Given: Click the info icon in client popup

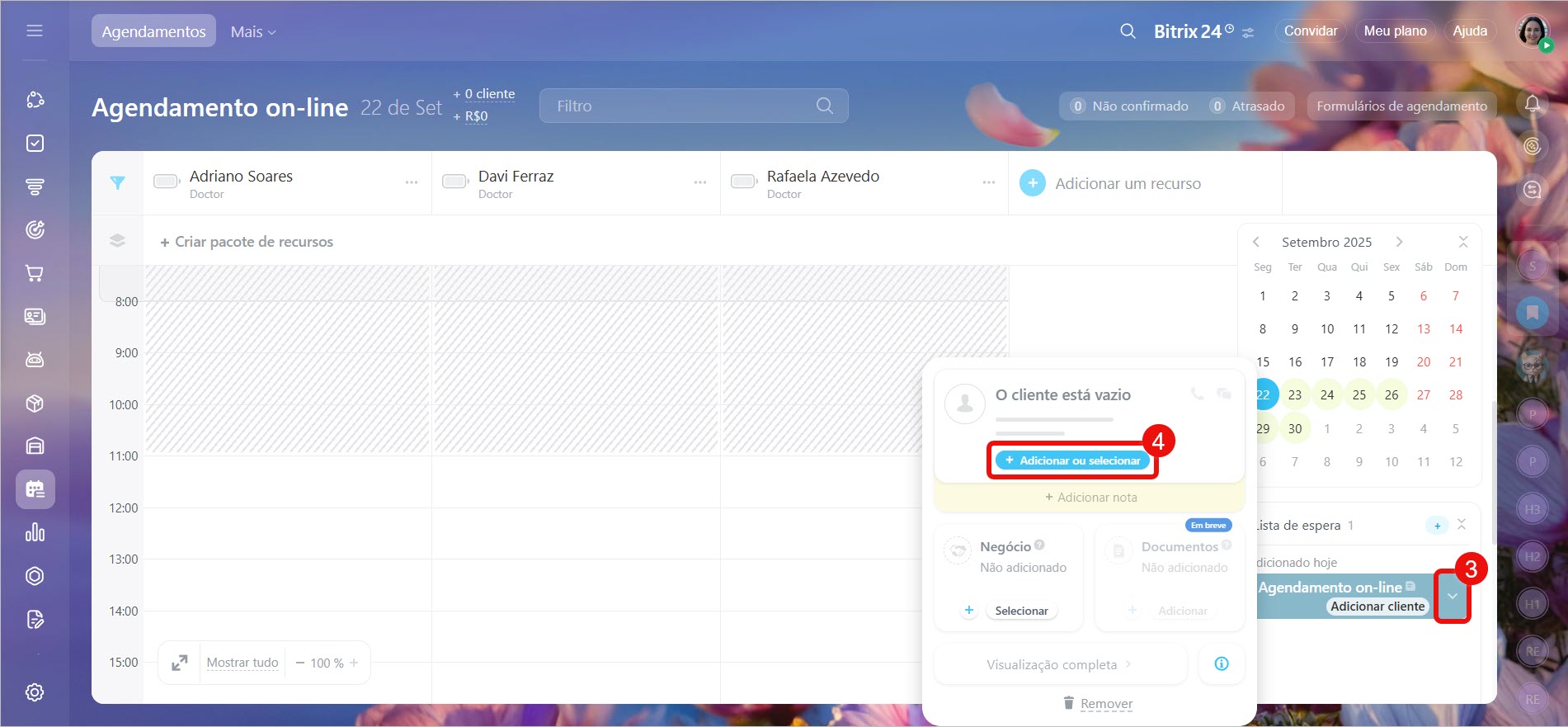Looking at the screenshot, I should 1222,664.
